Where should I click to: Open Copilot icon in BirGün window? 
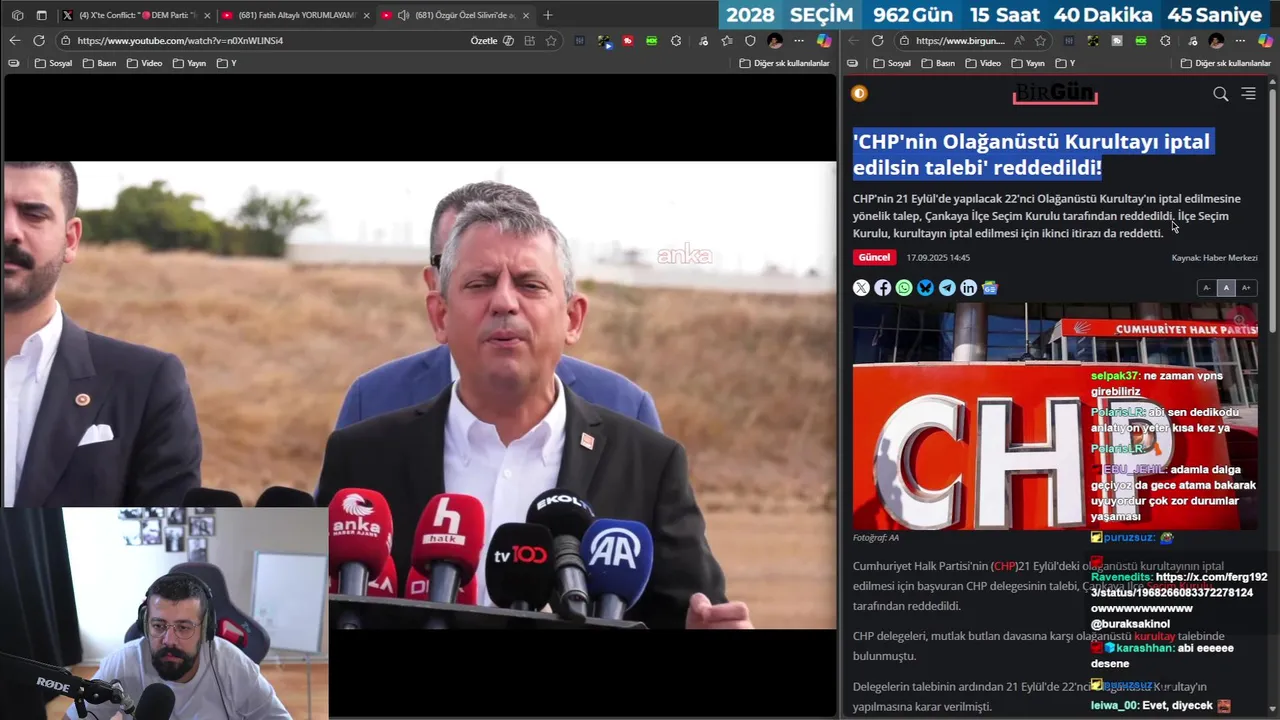[1267, 41]
